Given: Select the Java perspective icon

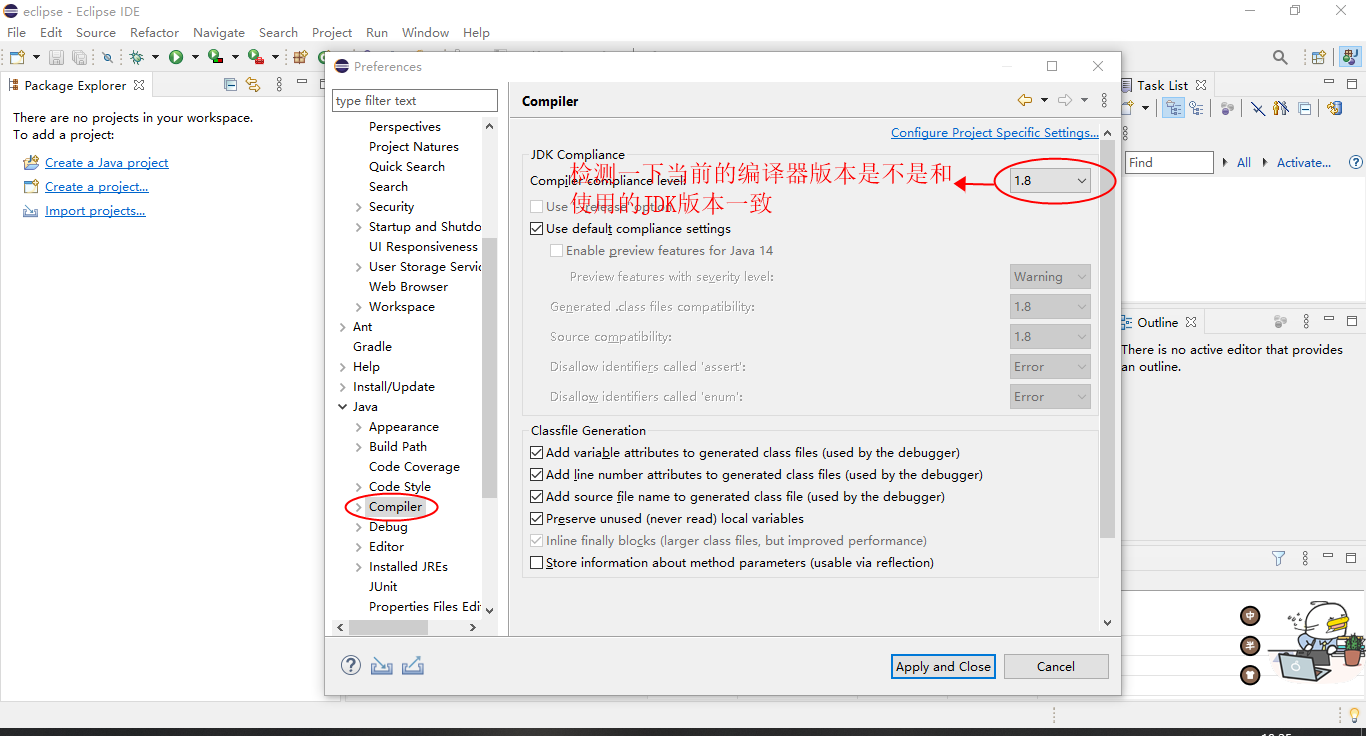Looking at the screenshot, I should (x=1350, y=57).
